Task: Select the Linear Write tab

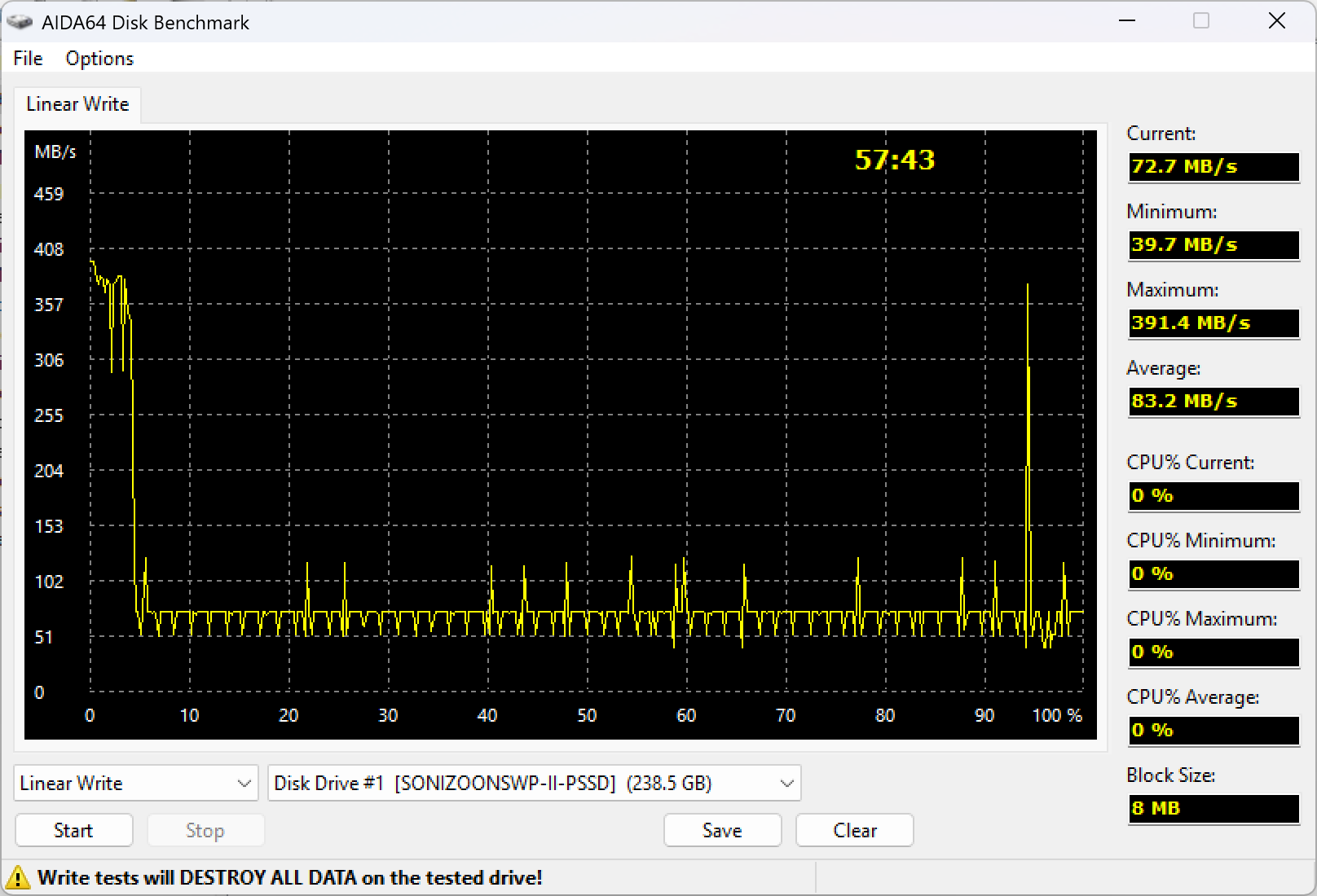Action: (x=77, y=104)
